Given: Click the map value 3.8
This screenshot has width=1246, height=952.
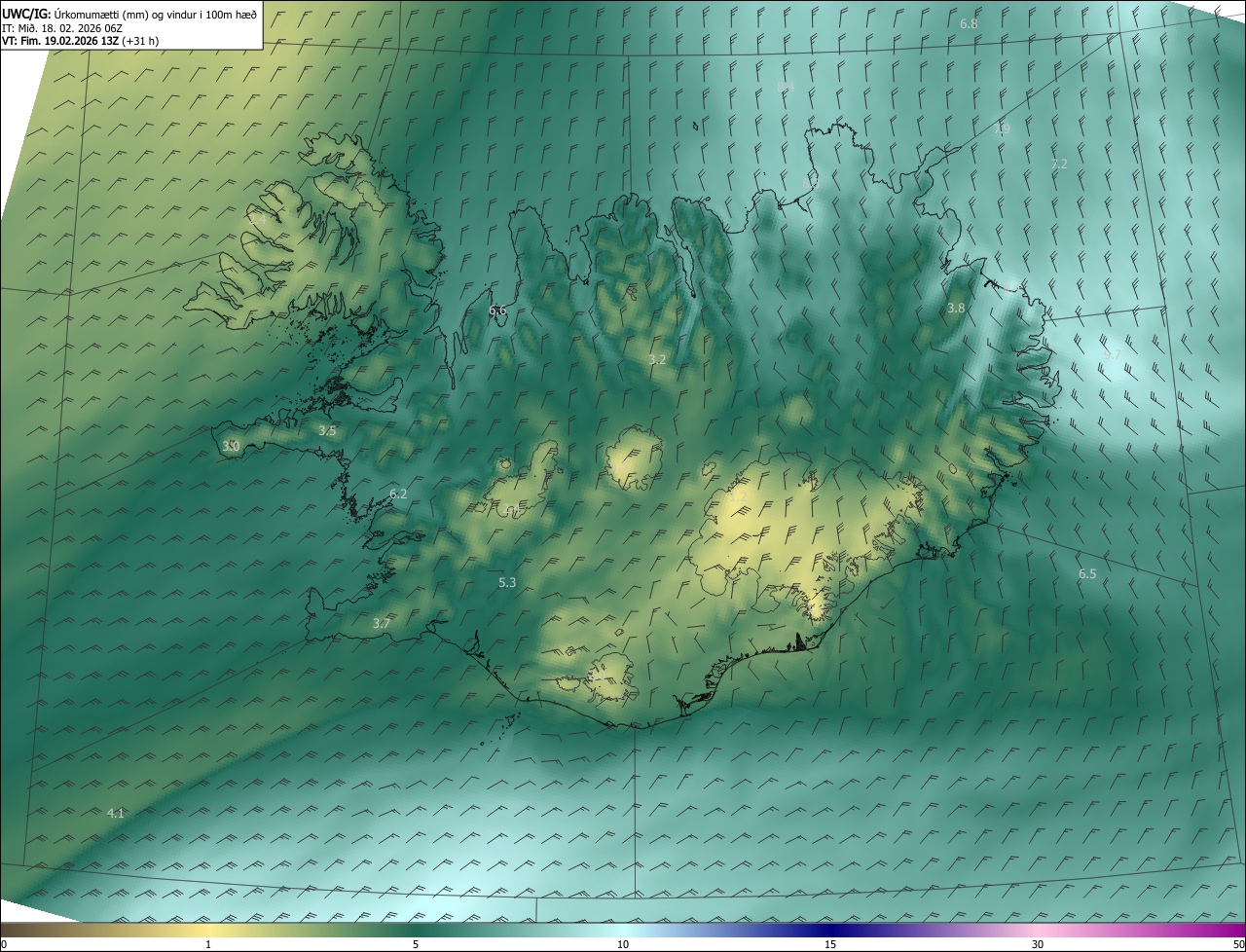Looking at the screenshot, I should pos(956,309).
